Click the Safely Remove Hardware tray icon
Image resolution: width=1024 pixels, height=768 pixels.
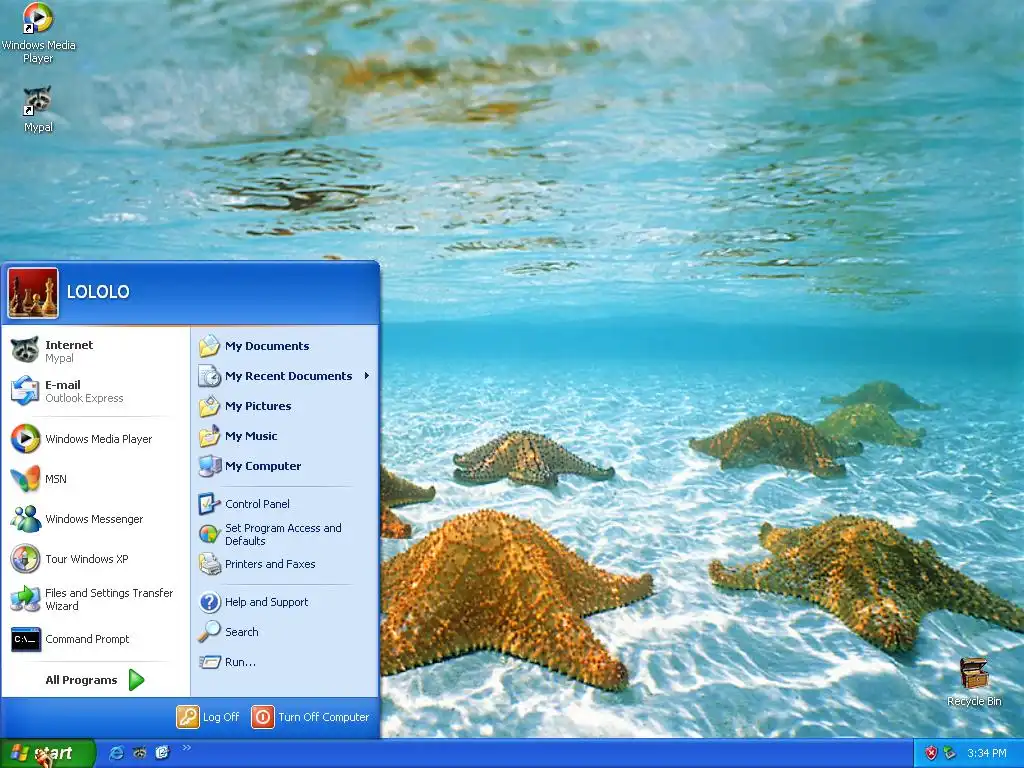[x=950, y=753]
